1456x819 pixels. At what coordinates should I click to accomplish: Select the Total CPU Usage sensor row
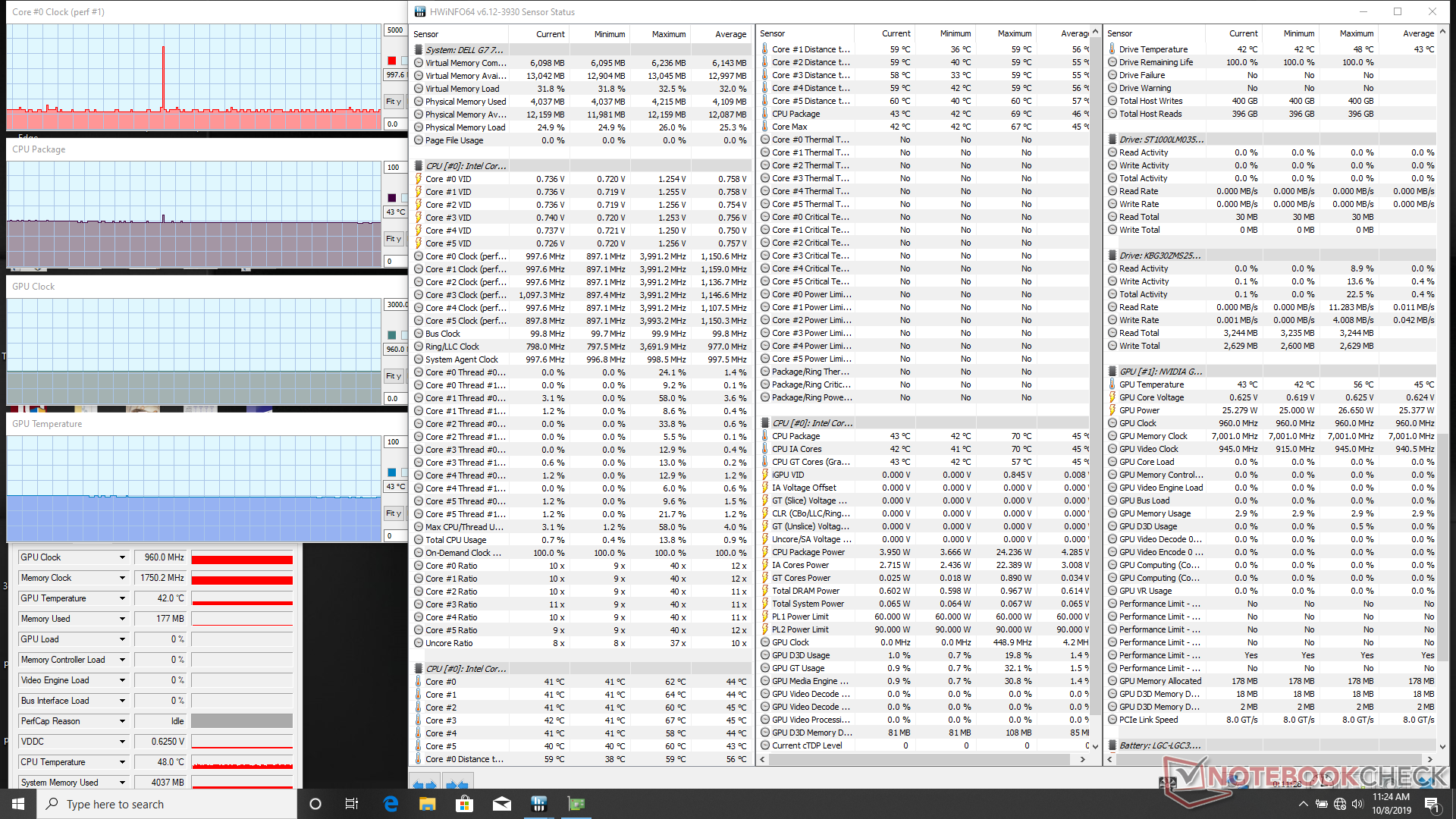pyautogui.click(x=581, y=540)
